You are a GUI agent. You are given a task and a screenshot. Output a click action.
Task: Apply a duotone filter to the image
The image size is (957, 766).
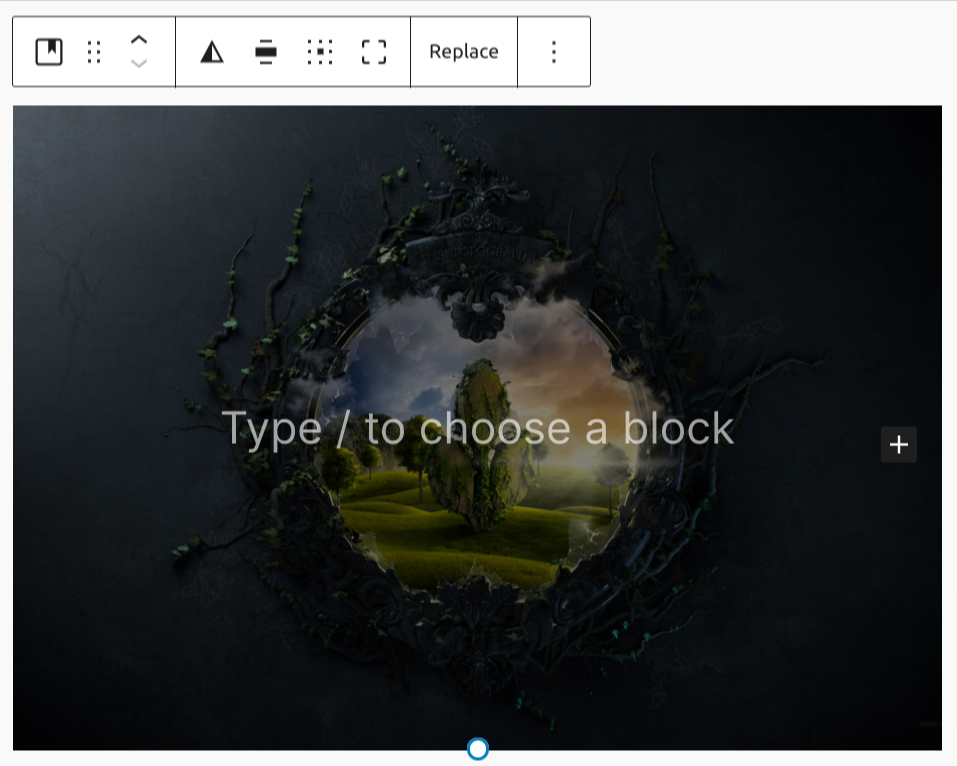coord(212,52)
